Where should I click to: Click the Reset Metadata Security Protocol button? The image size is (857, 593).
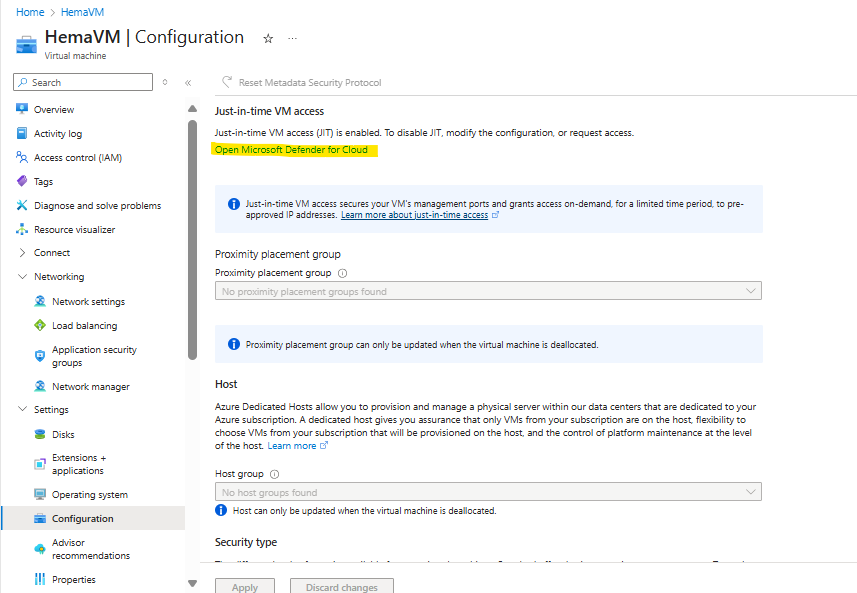(x=301, y=83)
